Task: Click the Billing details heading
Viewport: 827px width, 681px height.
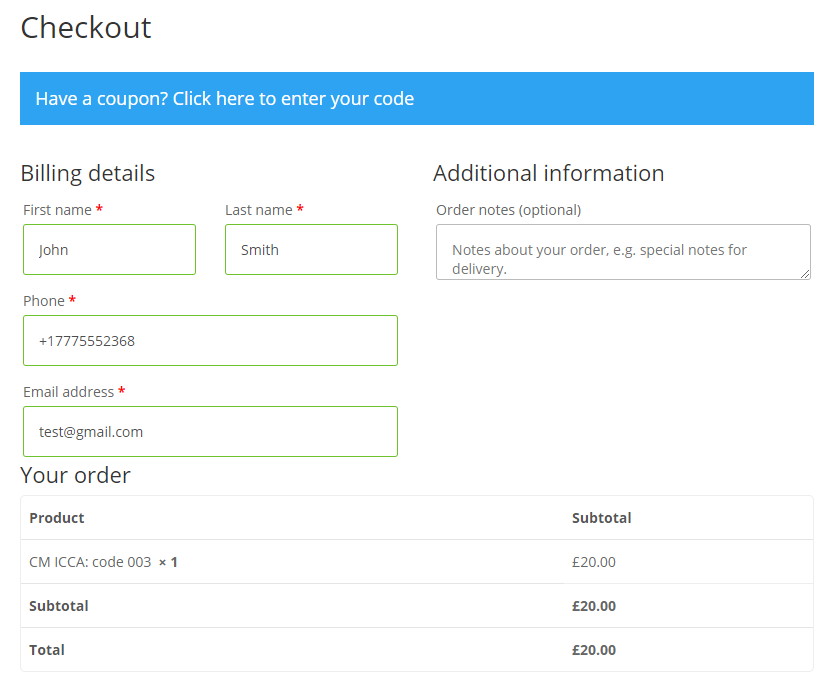Action: click(x=88, y=174)
